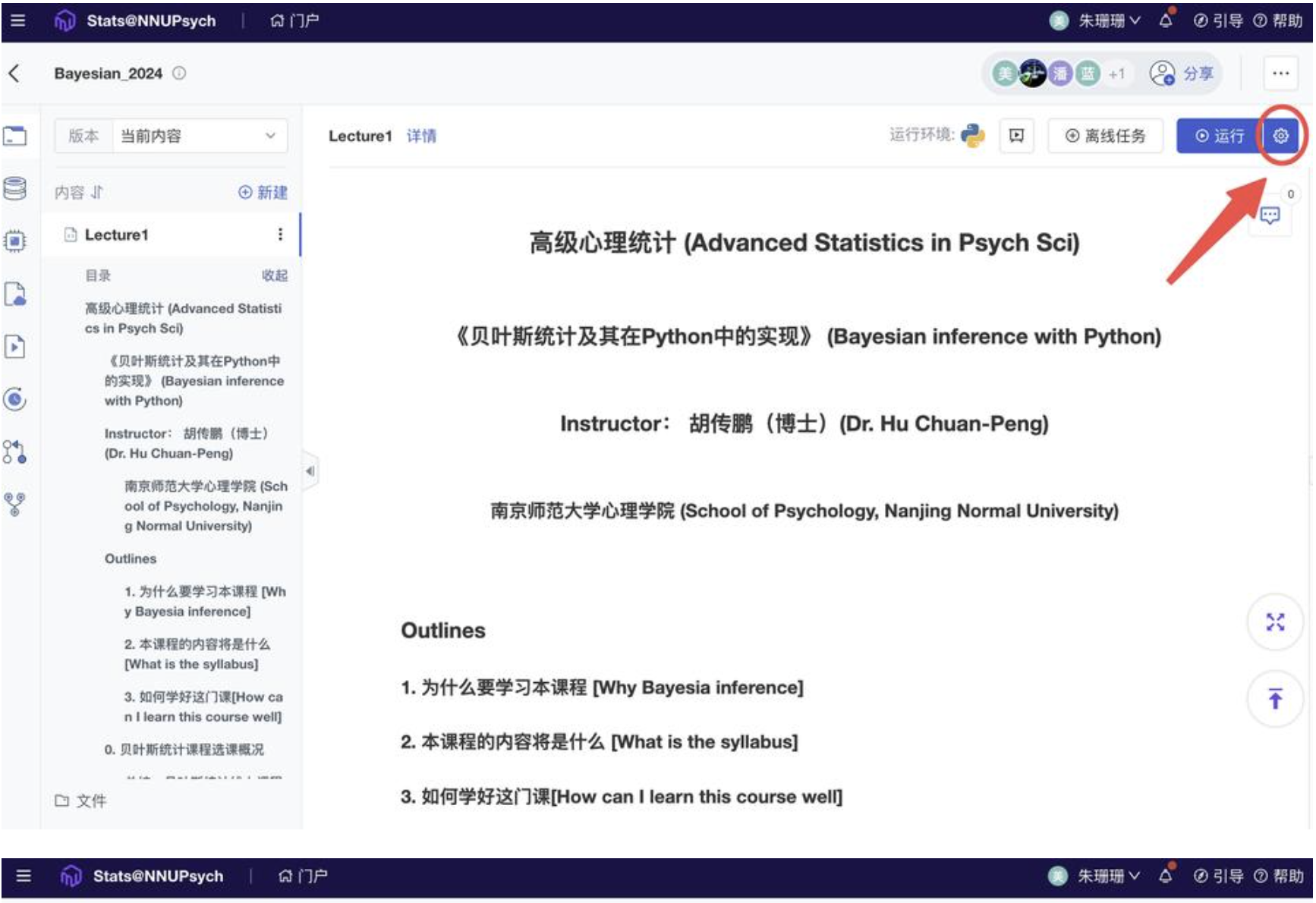Click the scroll-to-top arrow button
1316x903 pixels.
tap(1275, 698)
